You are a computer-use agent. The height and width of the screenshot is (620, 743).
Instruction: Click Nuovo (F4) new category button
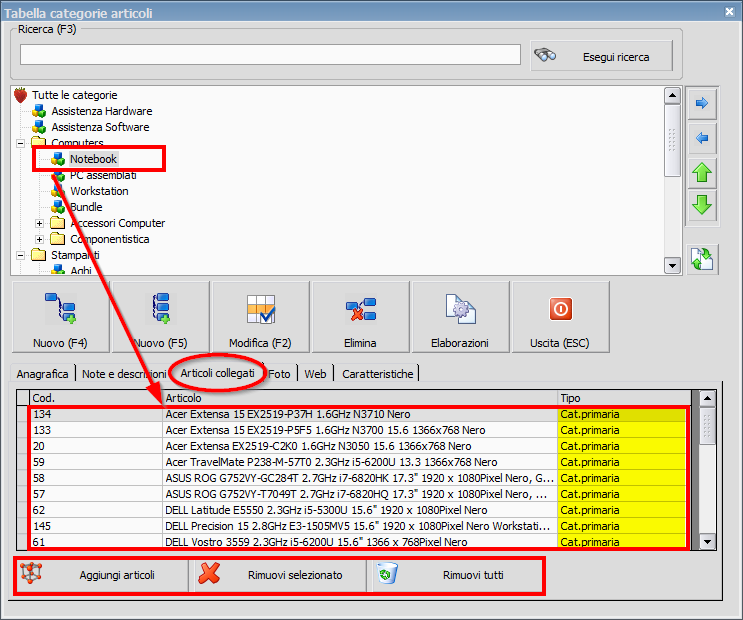tap(61, 317)
